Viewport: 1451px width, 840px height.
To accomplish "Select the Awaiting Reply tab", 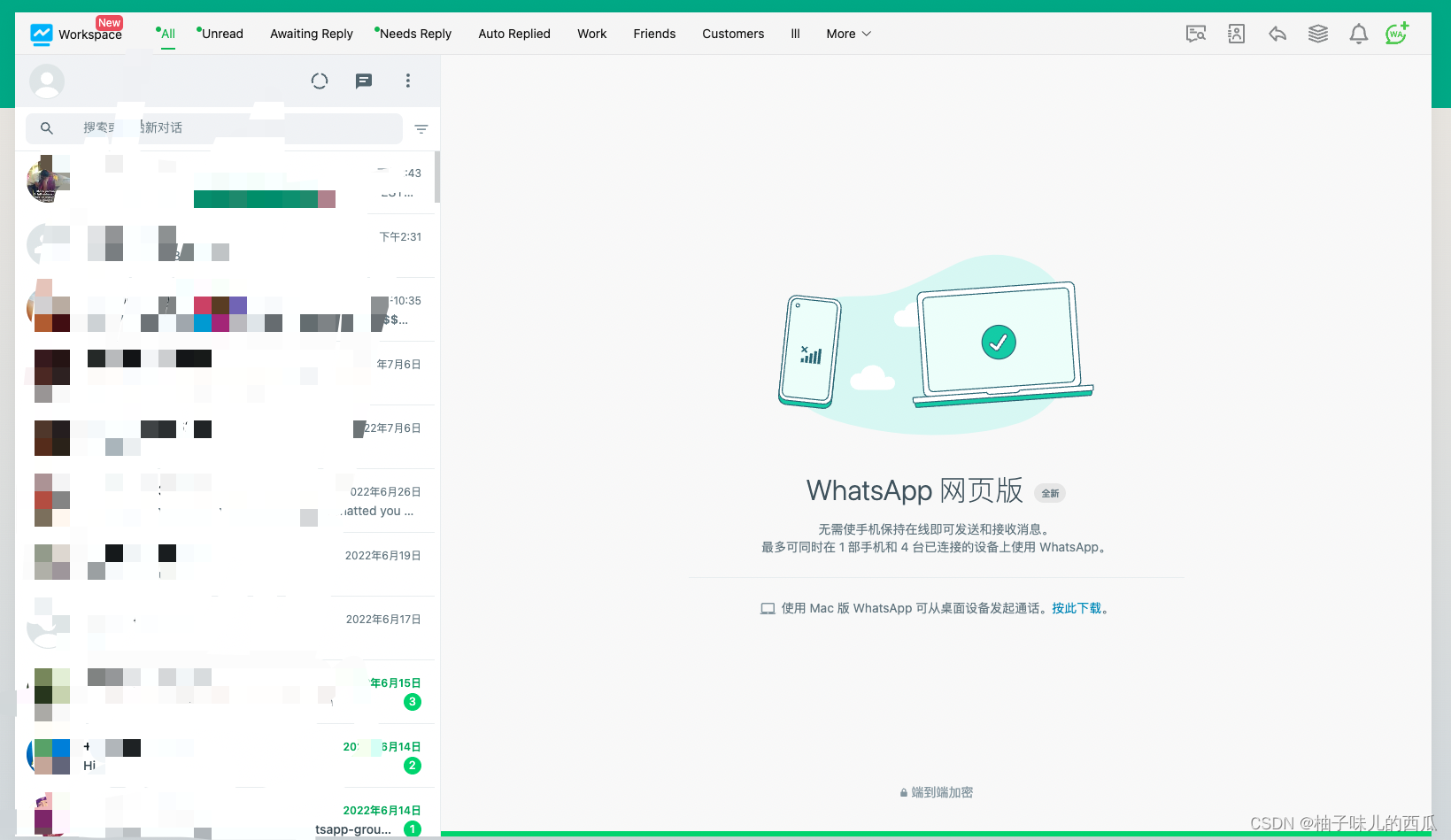I will coord(311,34).
